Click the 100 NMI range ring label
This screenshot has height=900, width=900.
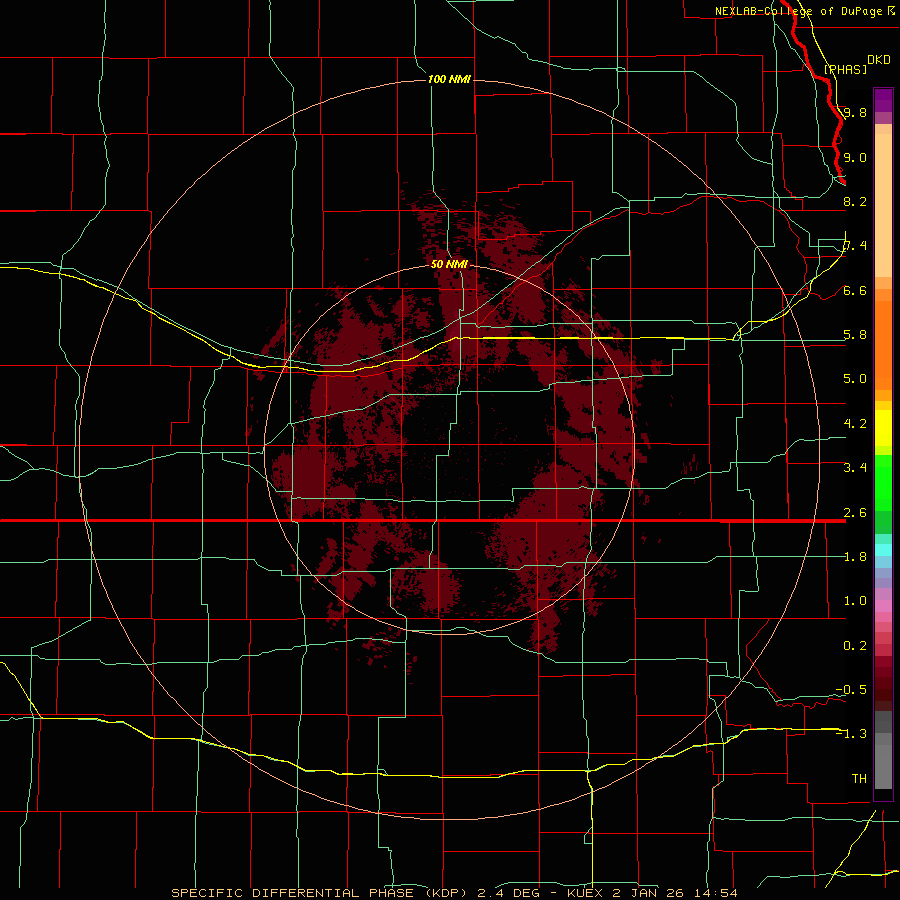[x=449, y=79]
